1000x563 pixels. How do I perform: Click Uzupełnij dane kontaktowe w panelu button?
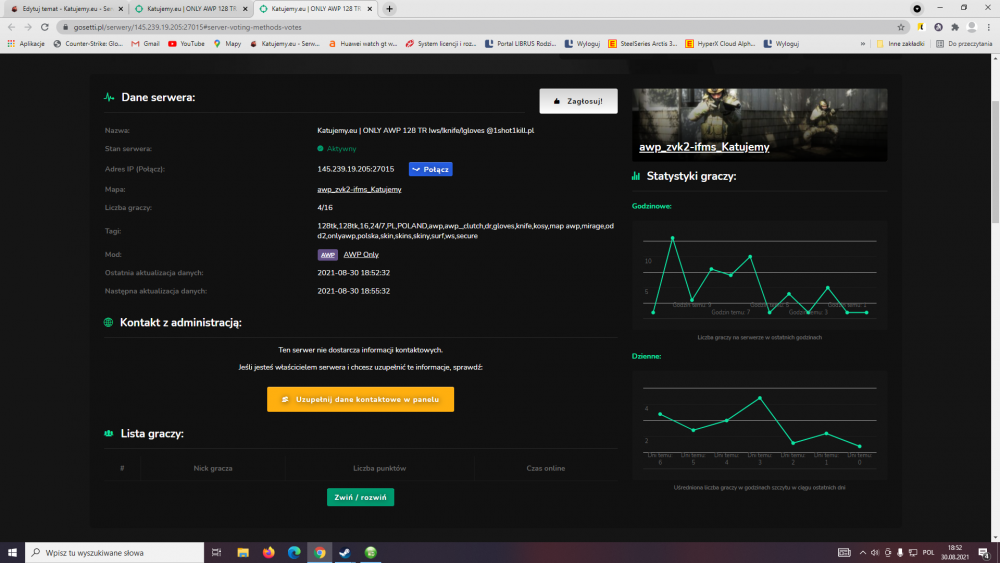(360, 399)
